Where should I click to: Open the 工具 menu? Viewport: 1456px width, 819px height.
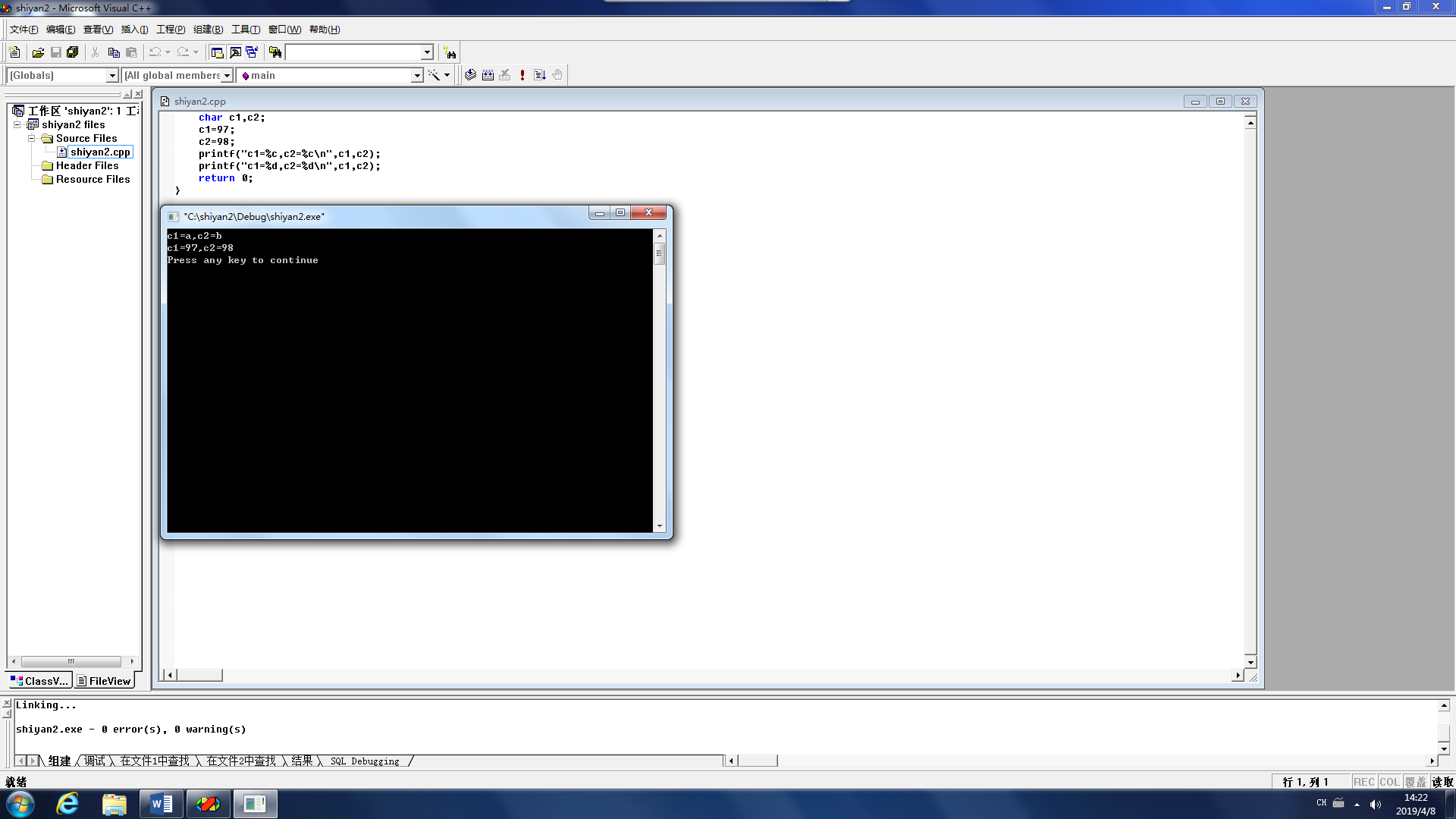click(x=246, y=30)
